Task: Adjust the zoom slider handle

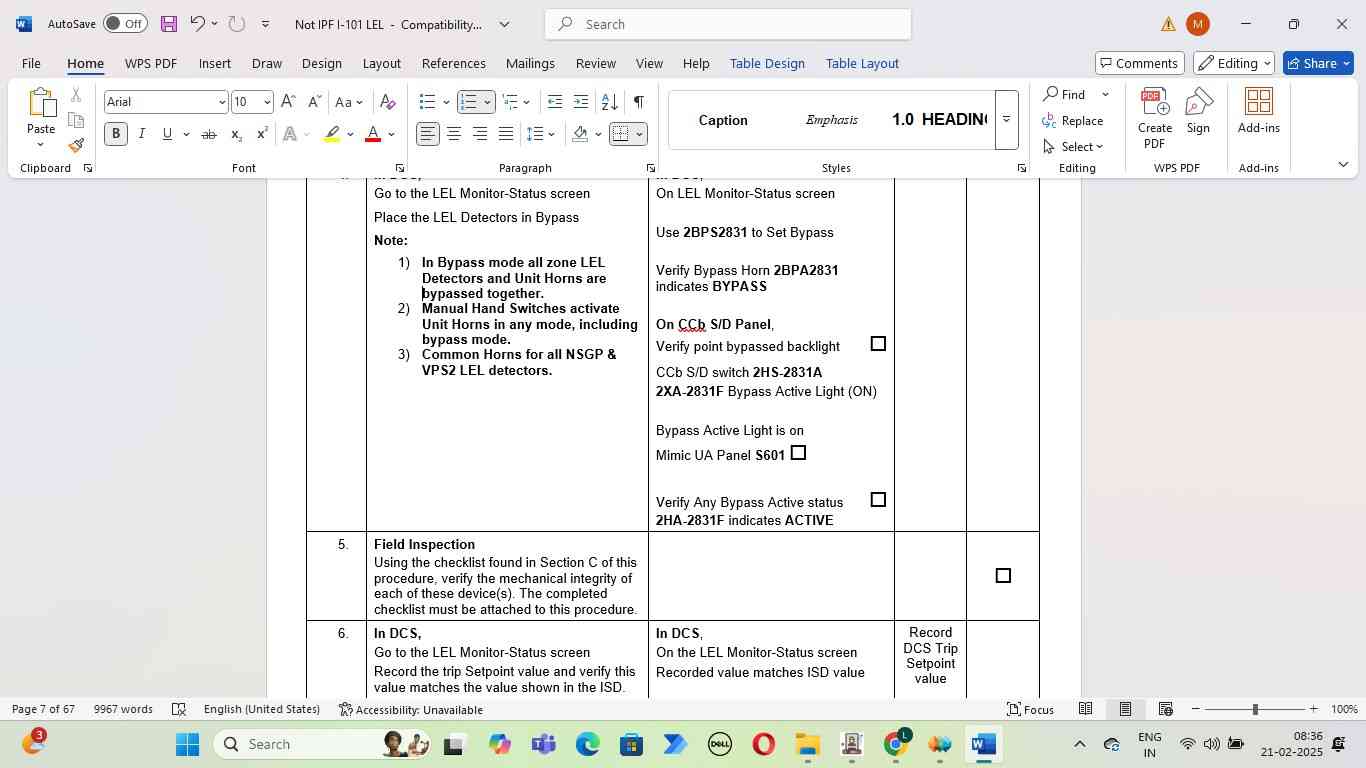Action: (1255, 709)
